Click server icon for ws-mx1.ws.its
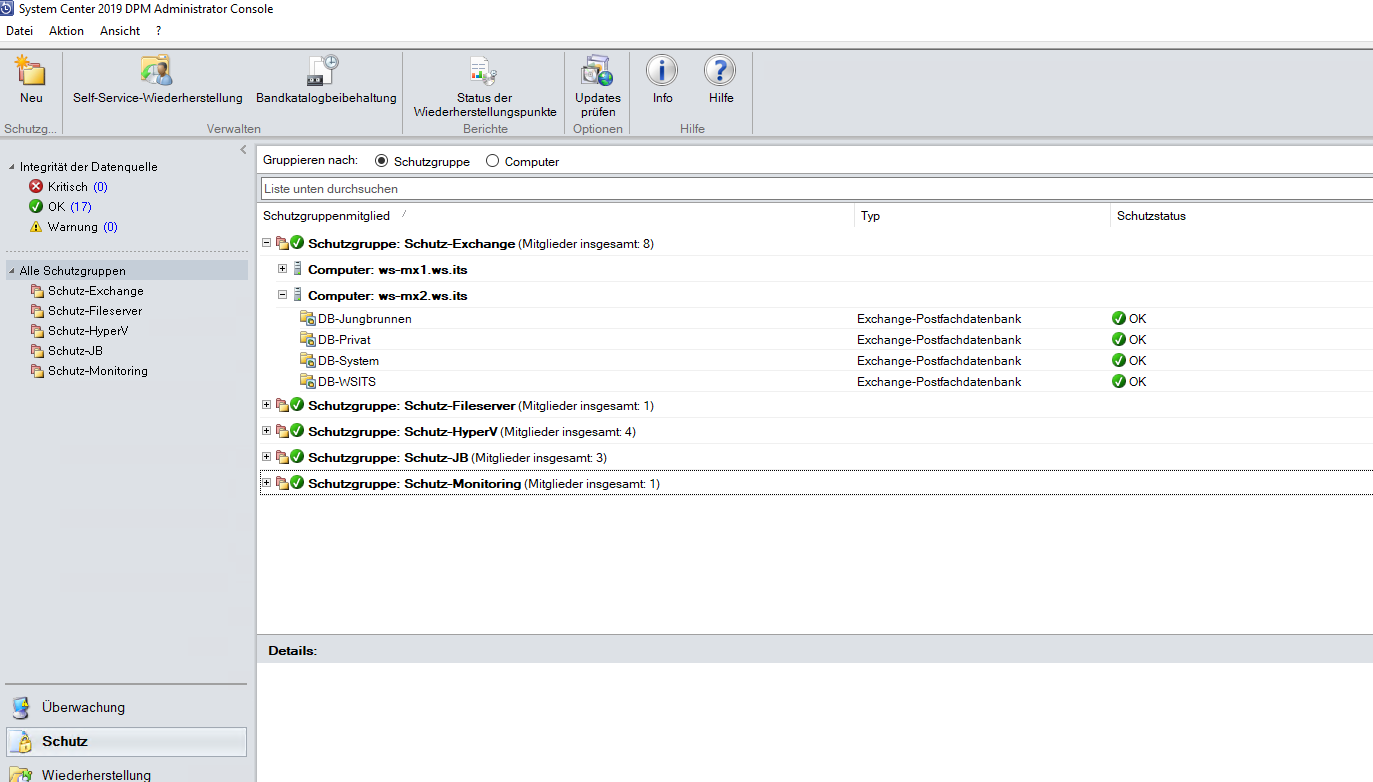Image resolution: width=1373 pixels, height=782 pixels. [297, 269]
